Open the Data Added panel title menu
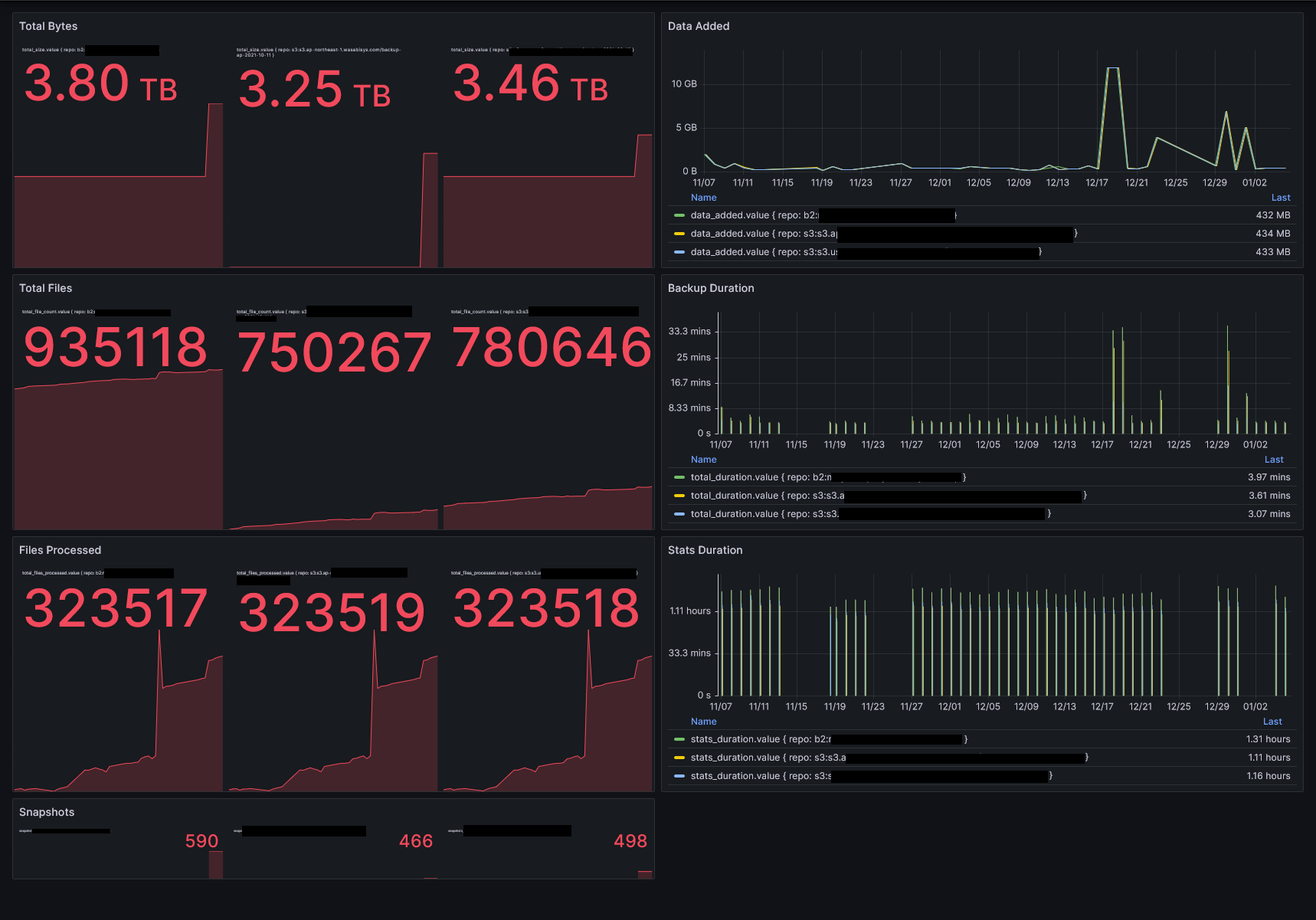 point(699,26)
